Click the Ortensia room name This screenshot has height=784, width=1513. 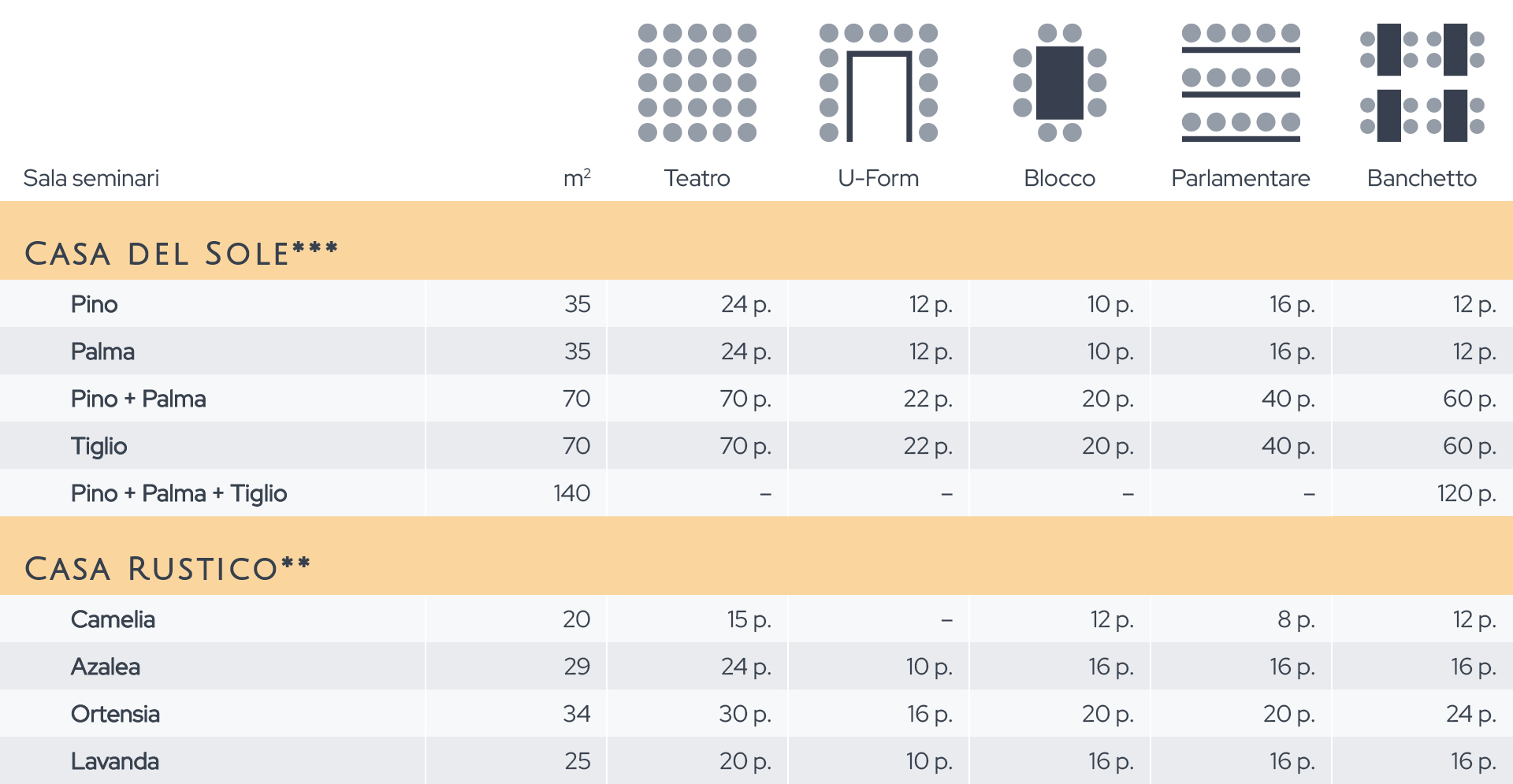tap(115, 714)
